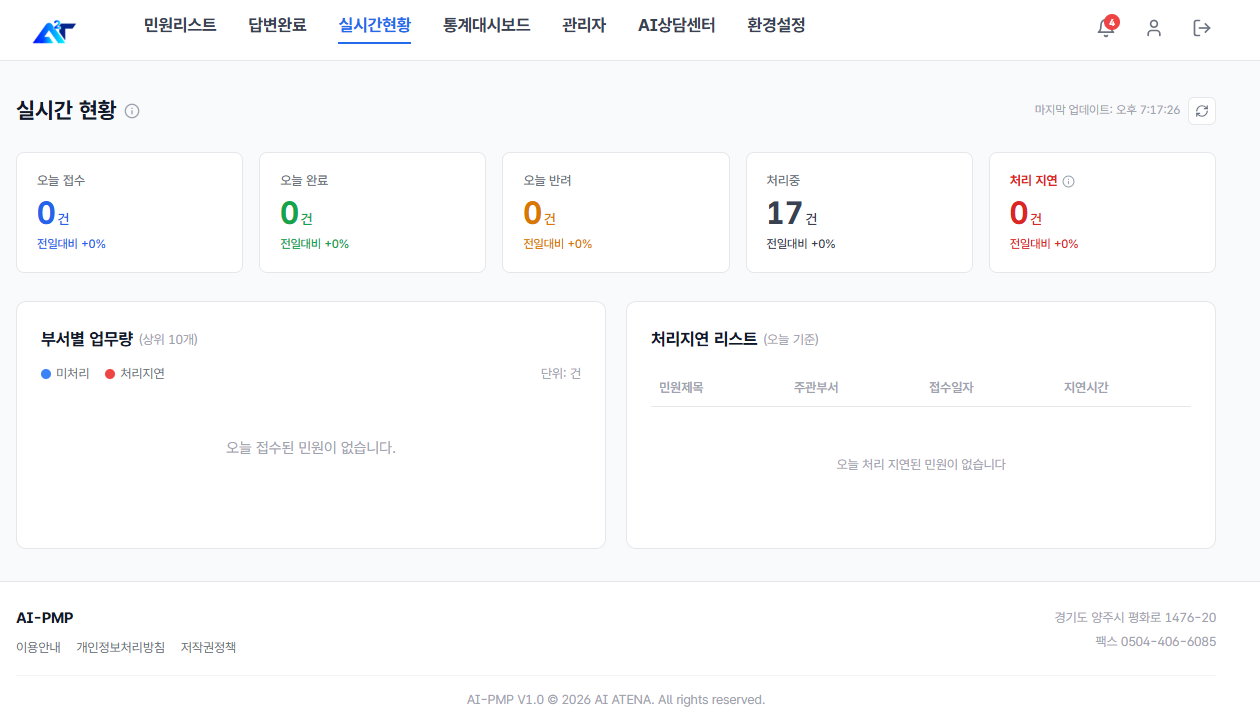Click the info icon beside 실시간 현황 title
This screenshot has height=720, width=1260.
[x=132, y=111]
